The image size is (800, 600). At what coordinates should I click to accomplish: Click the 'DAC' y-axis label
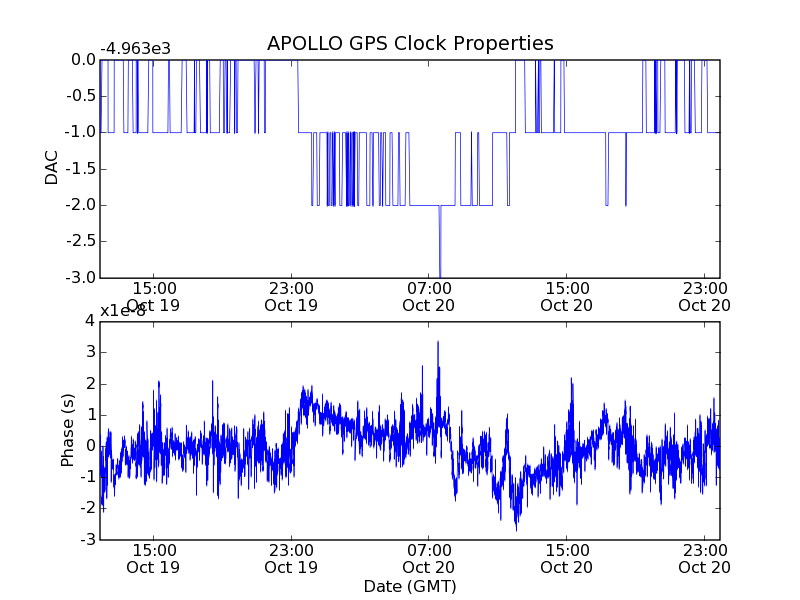click(x=52, y=168)
